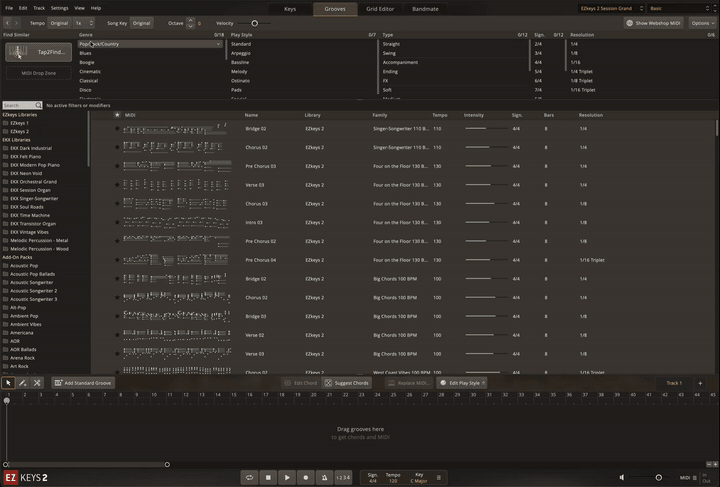This screenshot has width=720, height=487.
Task: Adjust the master volume slider
Action: [658, 477]
